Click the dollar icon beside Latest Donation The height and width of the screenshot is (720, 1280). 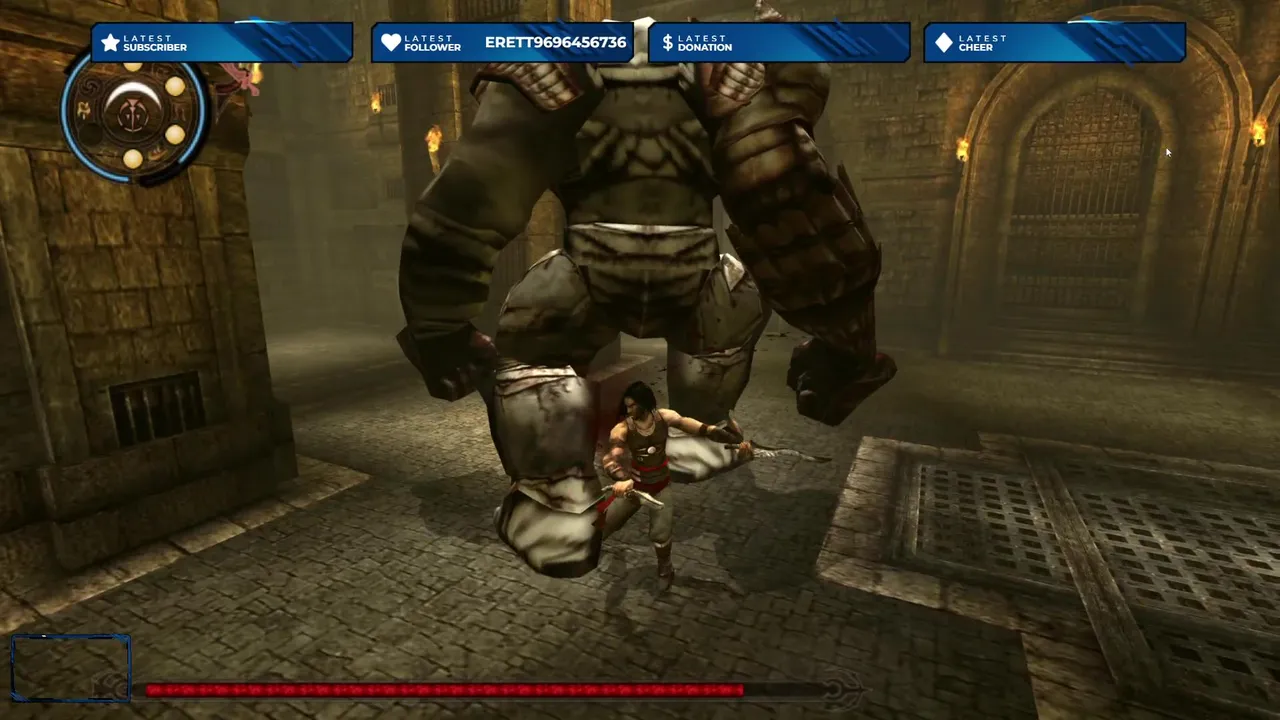(x=667, y=43)
